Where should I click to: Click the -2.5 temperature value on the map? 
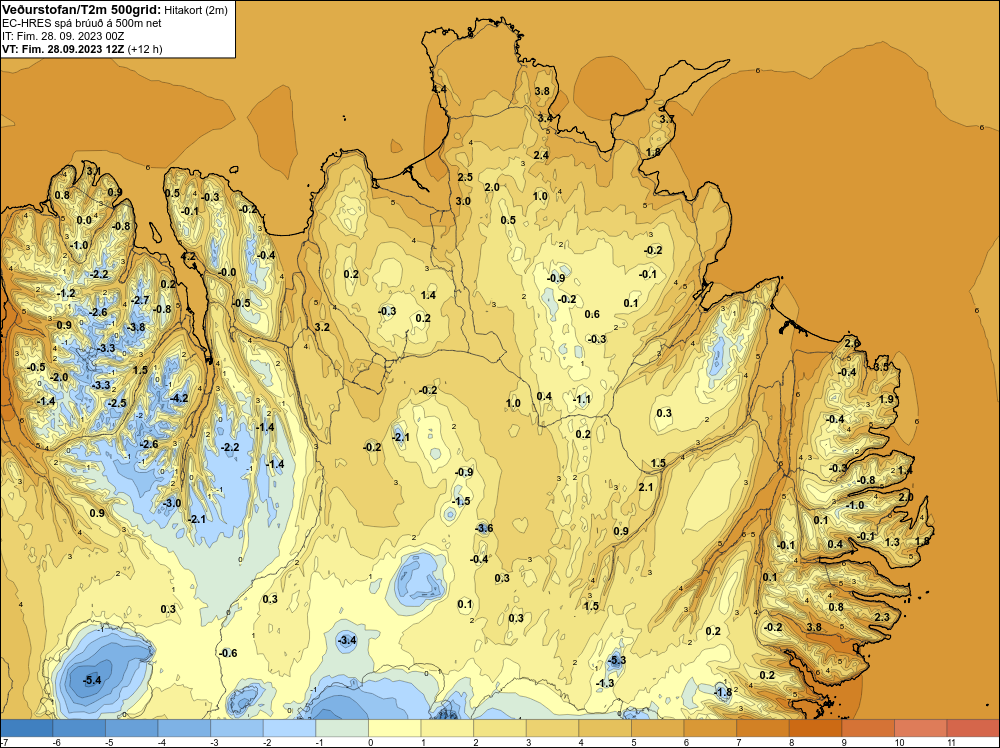click(x=117, y=404)
